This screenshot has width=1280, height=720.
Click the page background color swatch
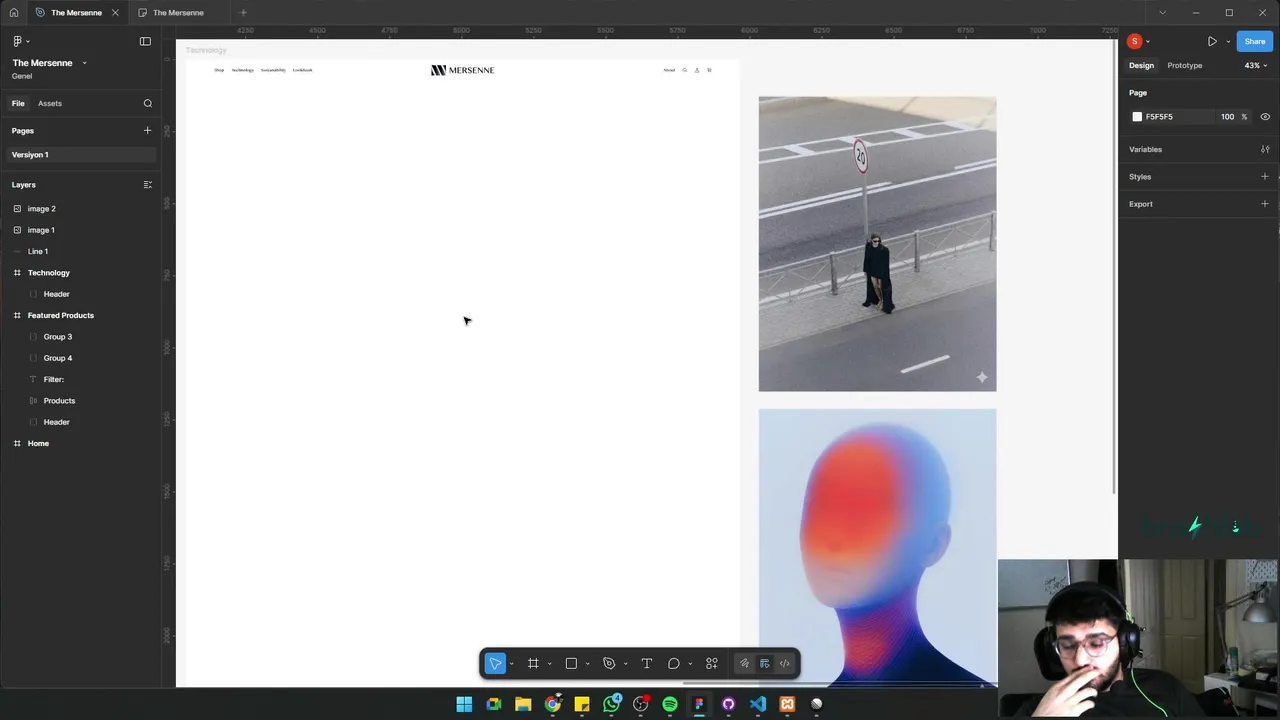1137,117
